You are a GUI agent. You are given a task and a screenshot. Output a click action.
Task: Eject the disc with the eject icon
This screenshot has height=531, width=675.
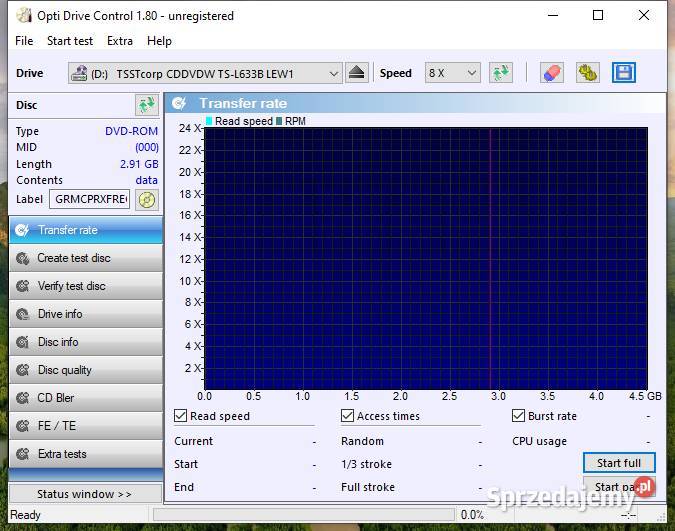point(356,73)
